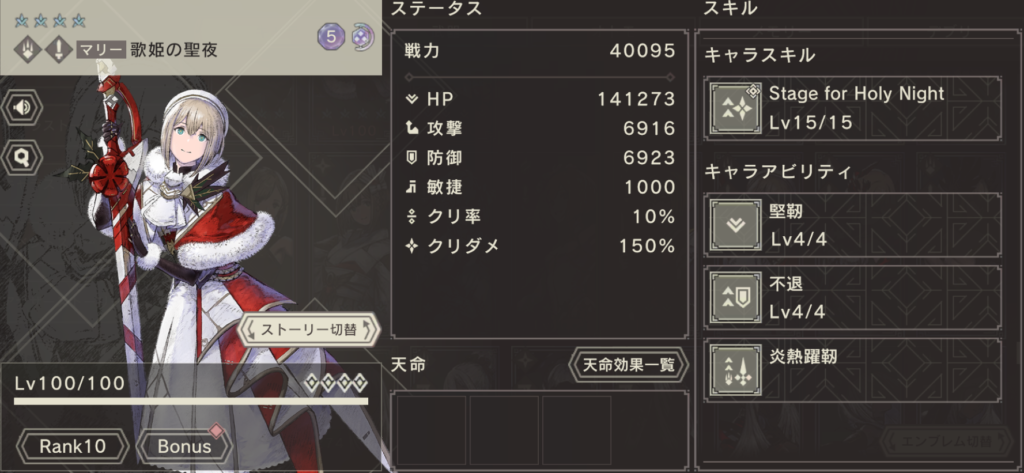1024x473 pixels.
Task: Tap the exclamation diamond icon
Action: [59, 50]
